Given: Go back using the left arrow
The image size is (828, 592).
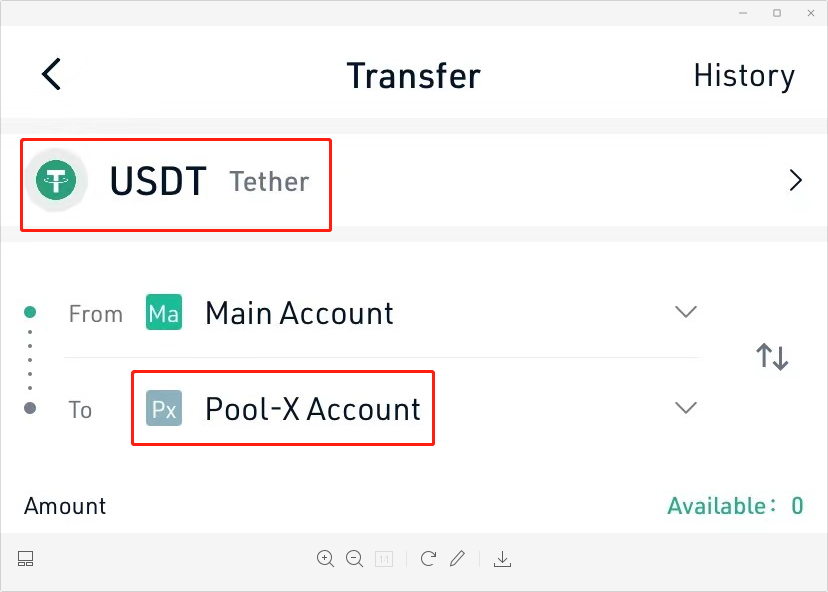Looking at the screenshot, I should coord(51,74).
